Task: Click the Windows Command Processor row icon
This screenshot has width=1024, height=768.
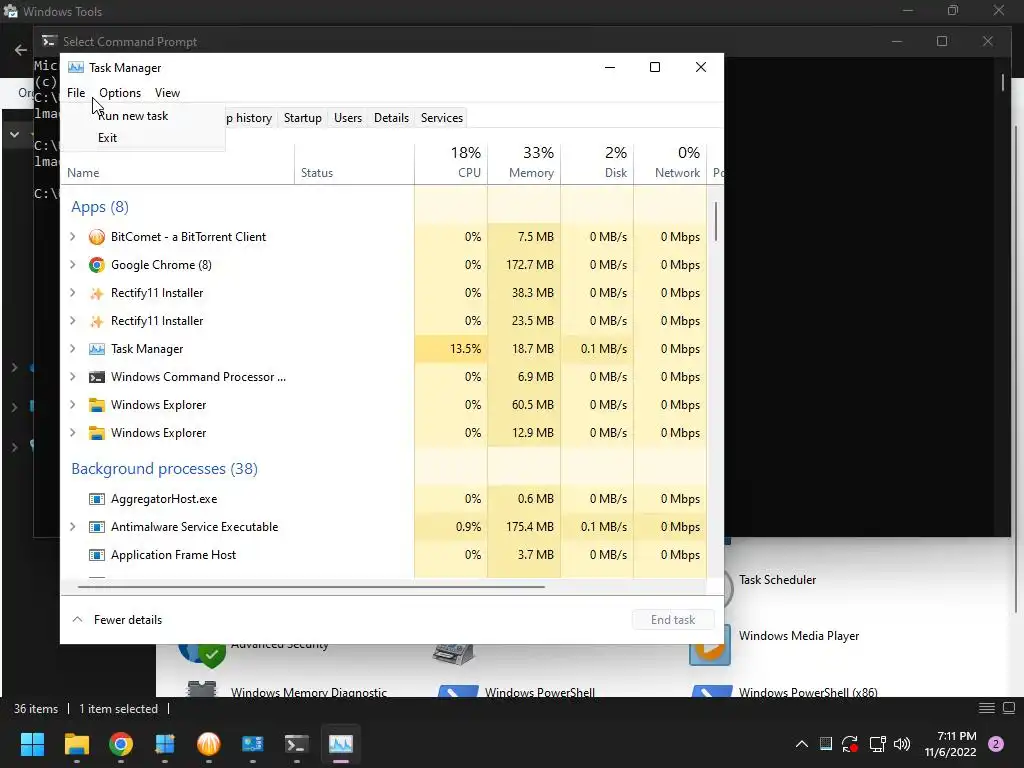Action: (x=97, y=377)
